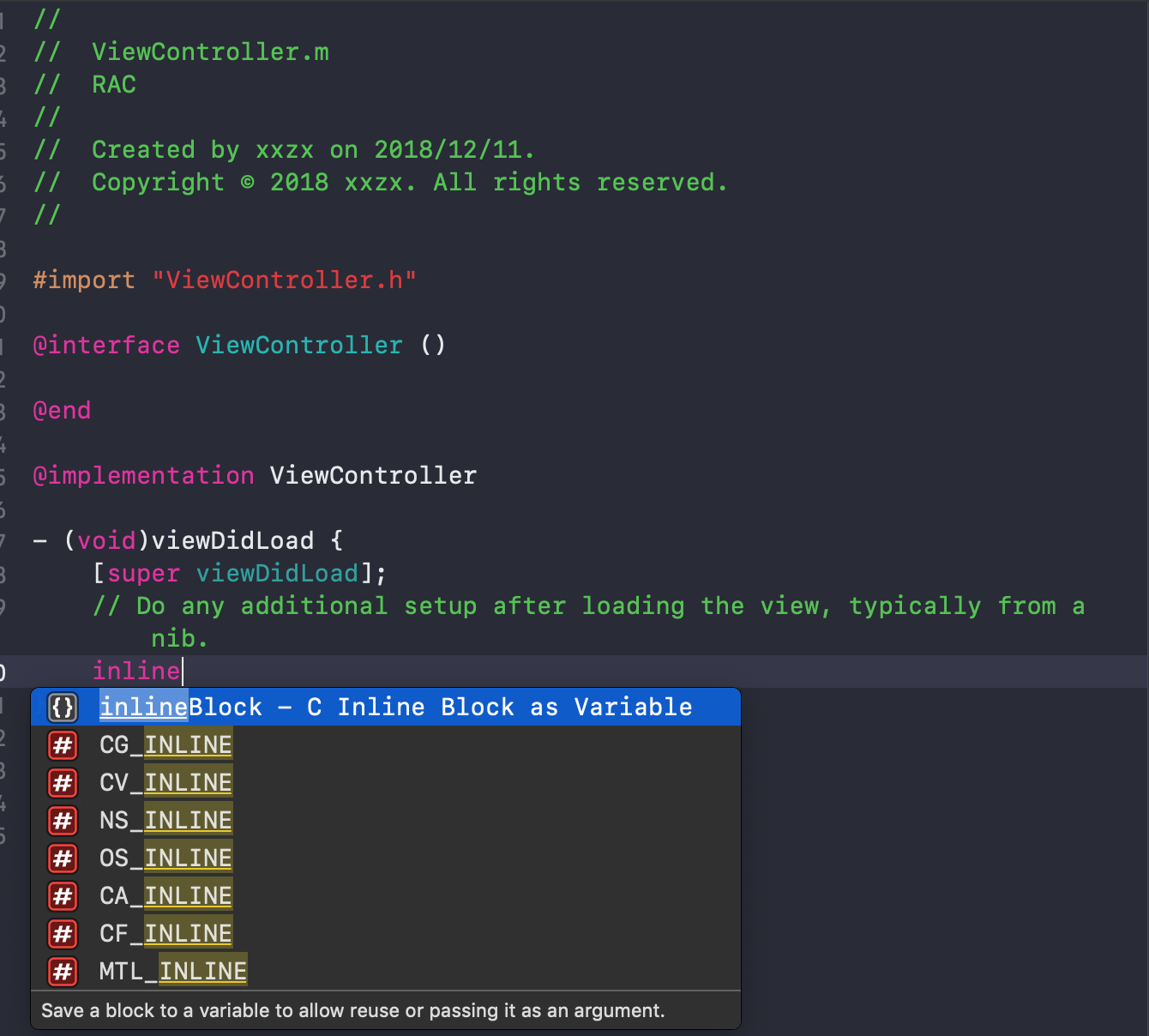
Task: Click the void return type keyword
Action: click(x=106, y=540)
